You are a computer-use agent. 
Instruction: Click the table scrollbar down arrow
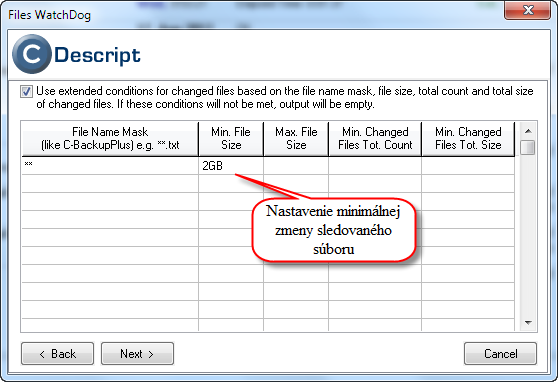tap(528, 323)
